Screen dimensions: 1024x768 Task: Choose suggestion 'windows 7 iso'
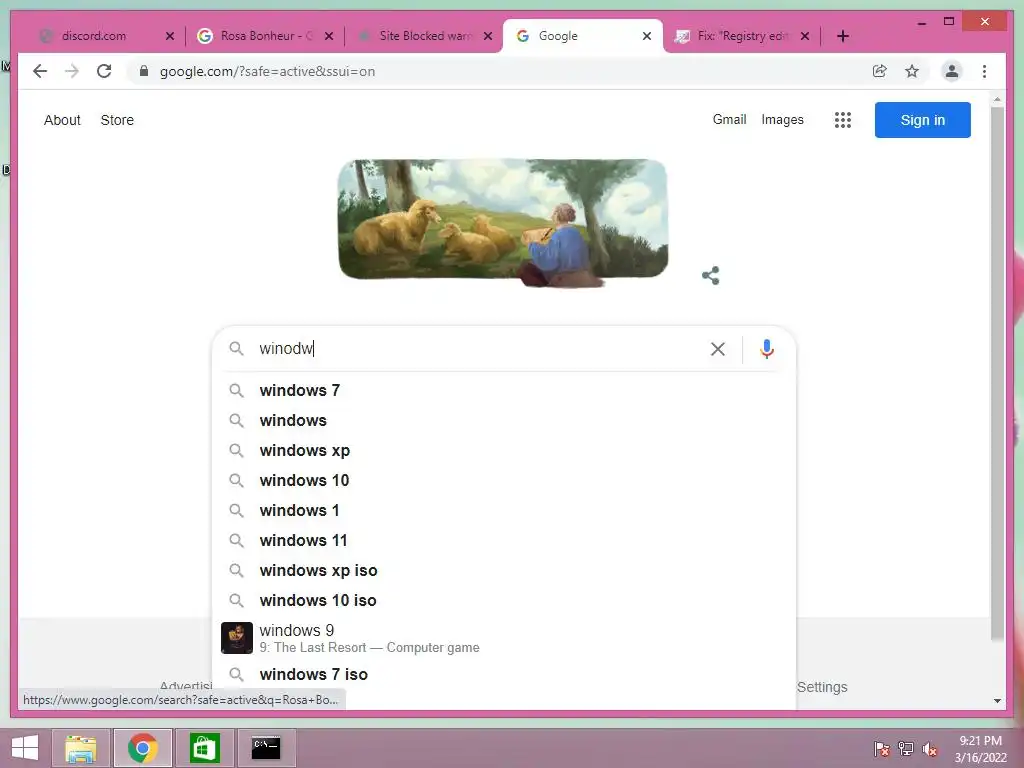tap(504, 674)
